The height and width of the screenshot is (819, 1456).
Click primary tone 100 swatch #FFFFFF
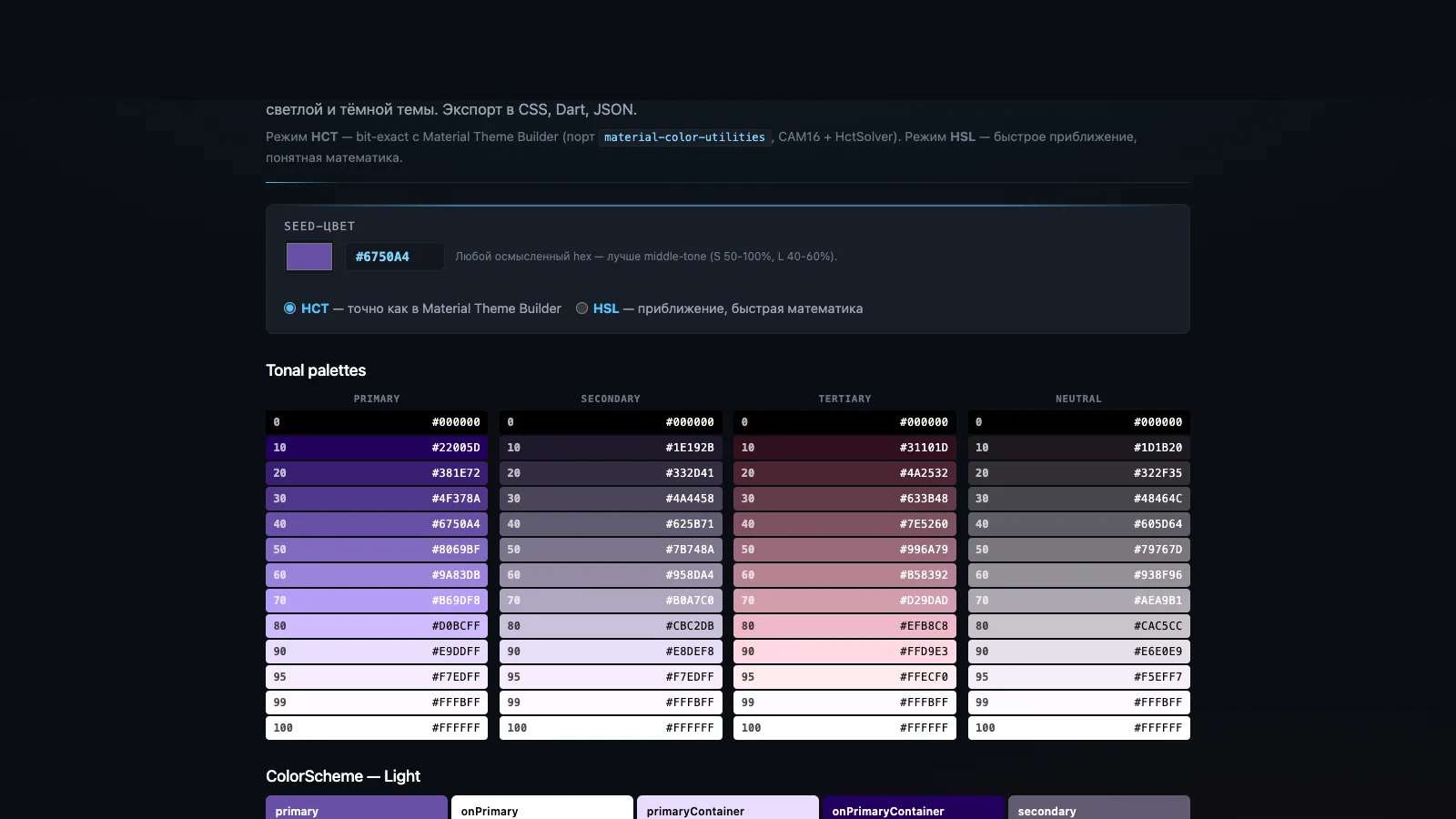[377, 728]
